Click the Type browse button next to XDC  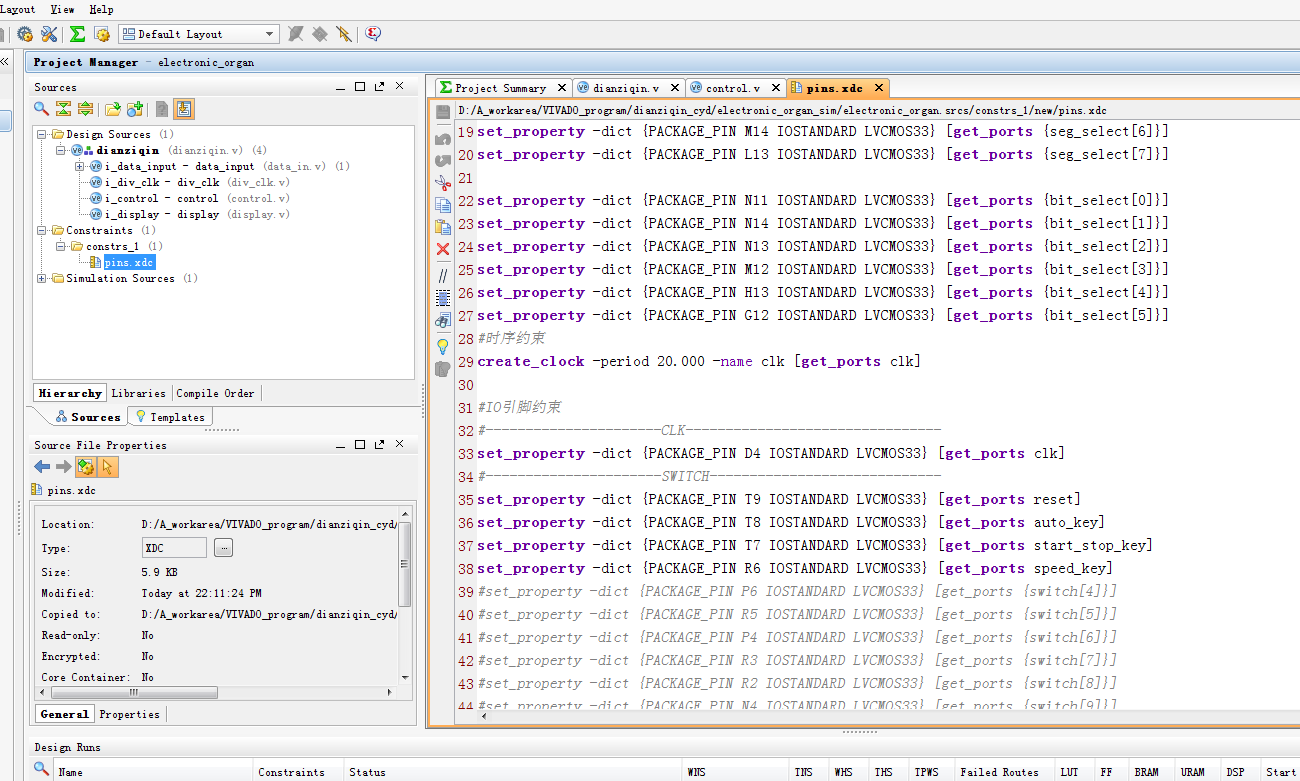[x=223, y=547]
